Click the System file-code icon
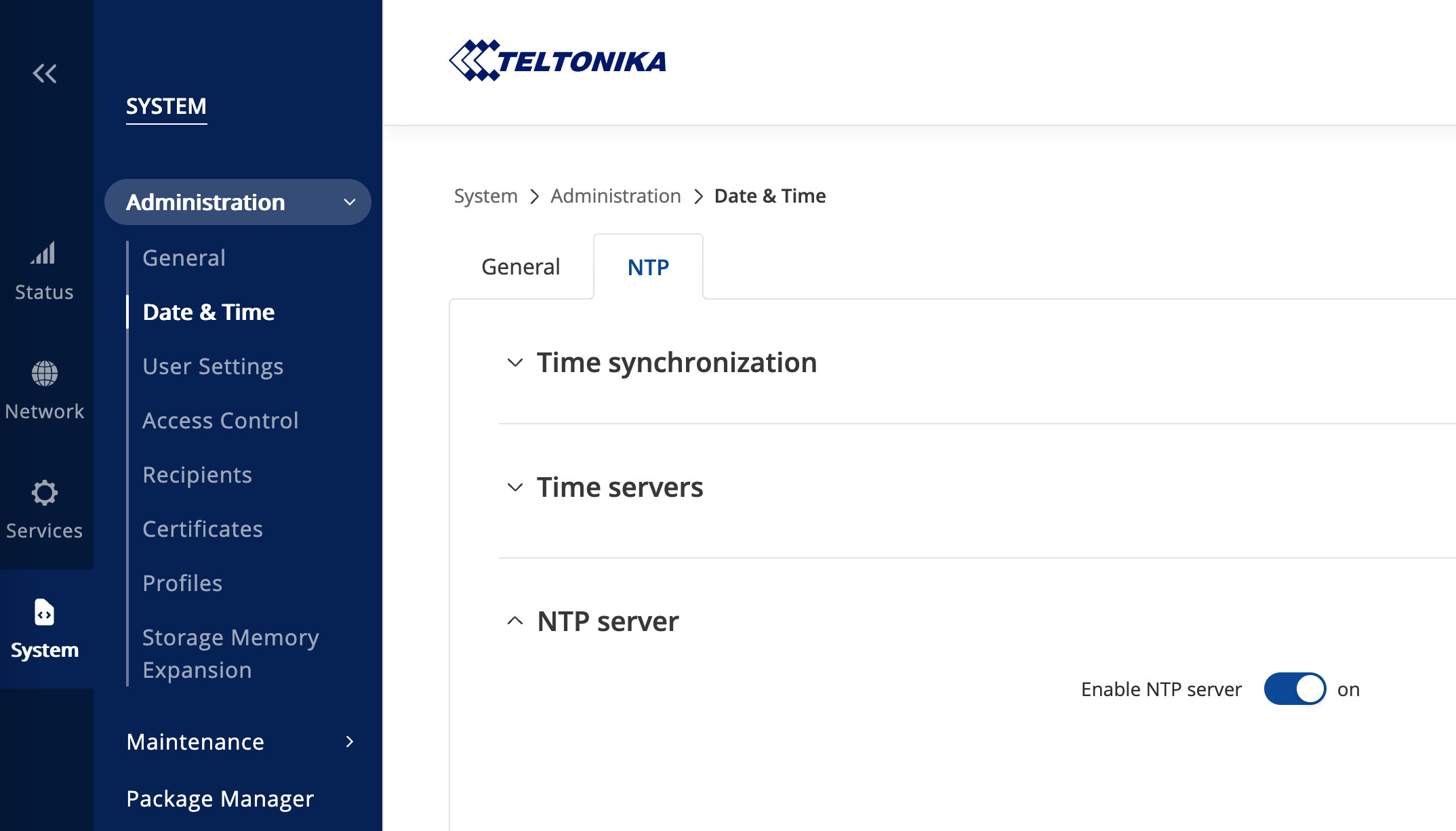Image resolution: width=1456 pixels, height=831 pixels. 45,612
